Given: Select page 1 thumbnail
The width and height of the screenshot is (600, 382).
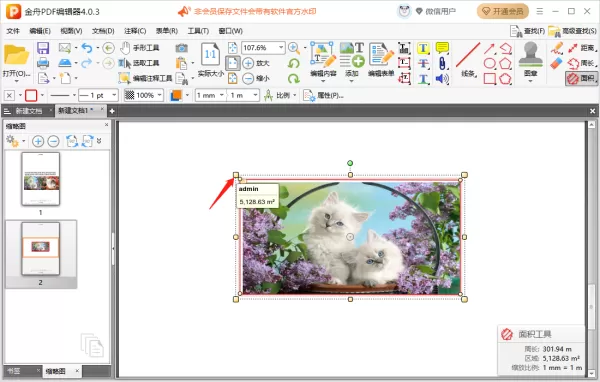Looking at the screenshot, I should [x=41, y=179].
